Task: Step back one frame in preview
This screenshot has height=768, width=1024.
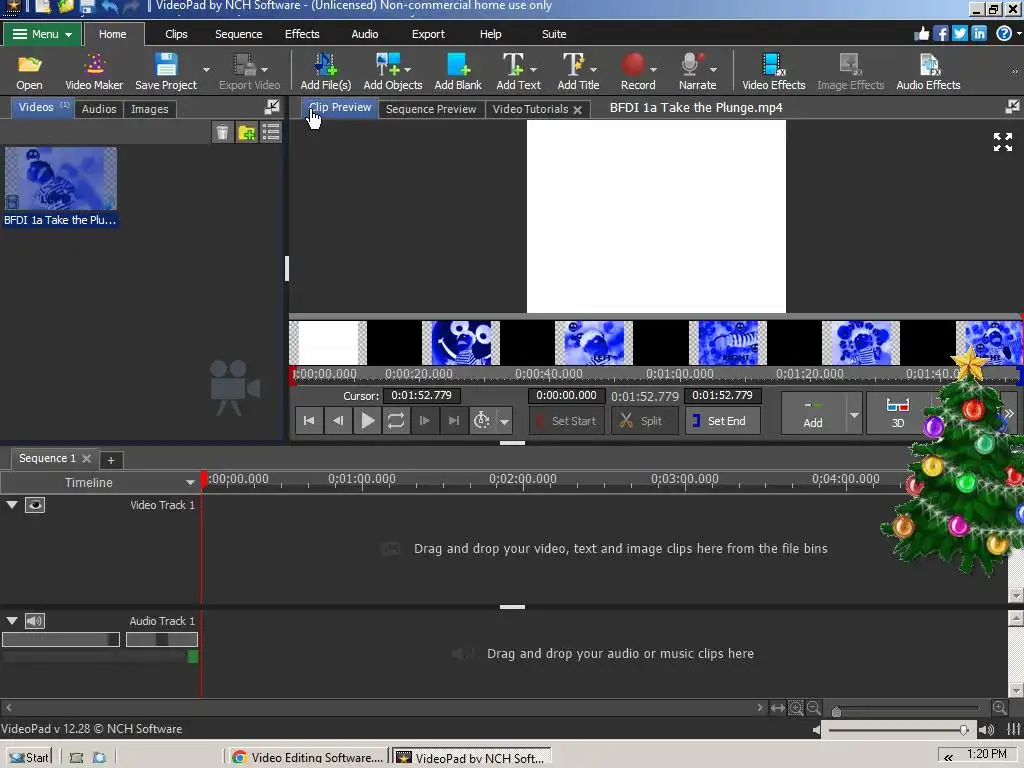Action: 338,421
